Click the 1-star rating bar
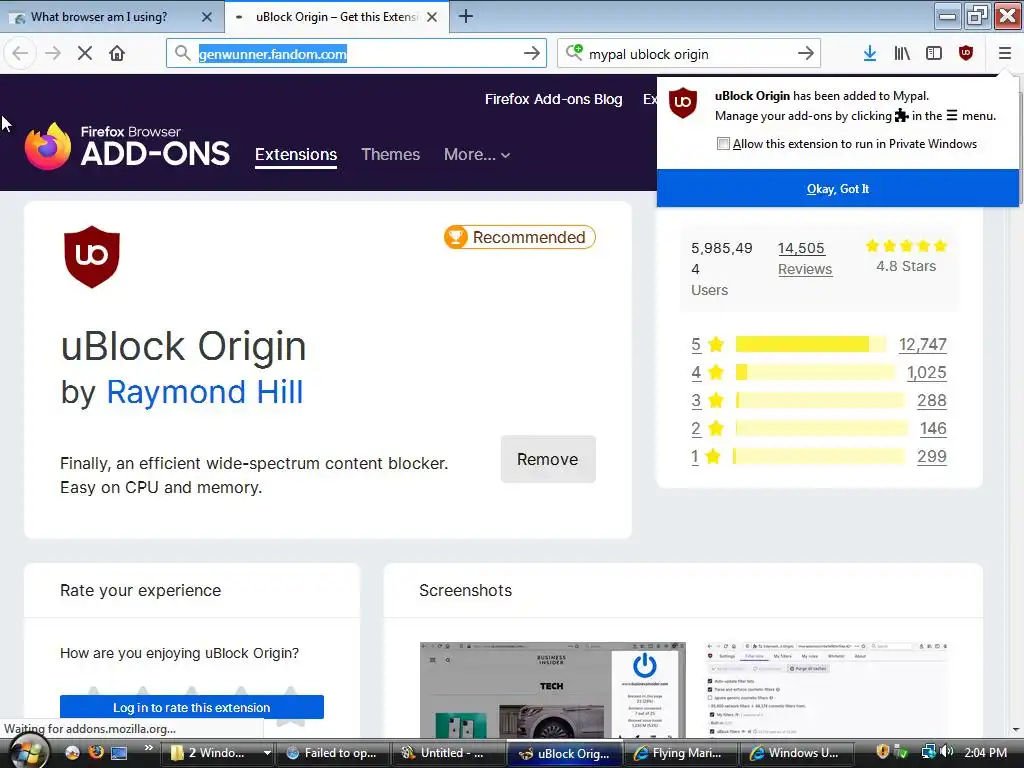Image resolution: width=1024 pixels, height=768 pixels. (819, 456)
